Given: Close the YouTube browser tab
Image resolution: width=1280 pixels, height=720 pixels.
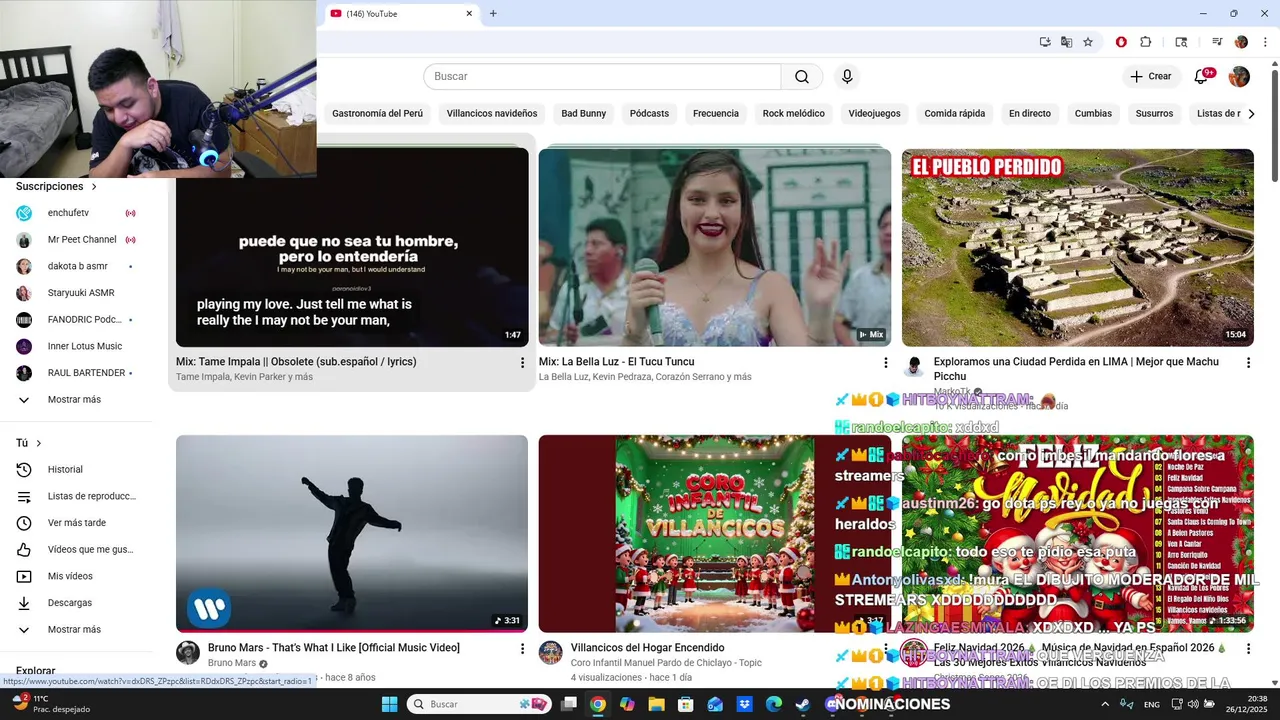Looking at the screenshot, I should pyautogui.click(x=469, y=14).
